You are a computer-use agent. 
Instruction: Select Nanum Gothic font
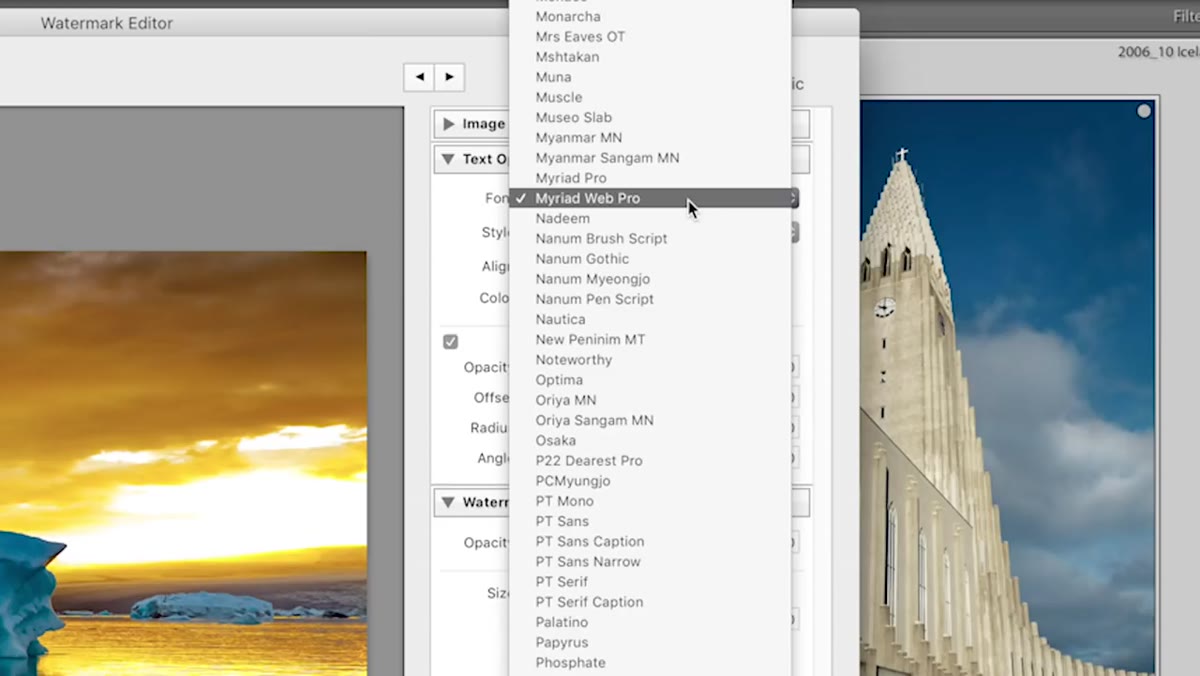coord(650,259)
